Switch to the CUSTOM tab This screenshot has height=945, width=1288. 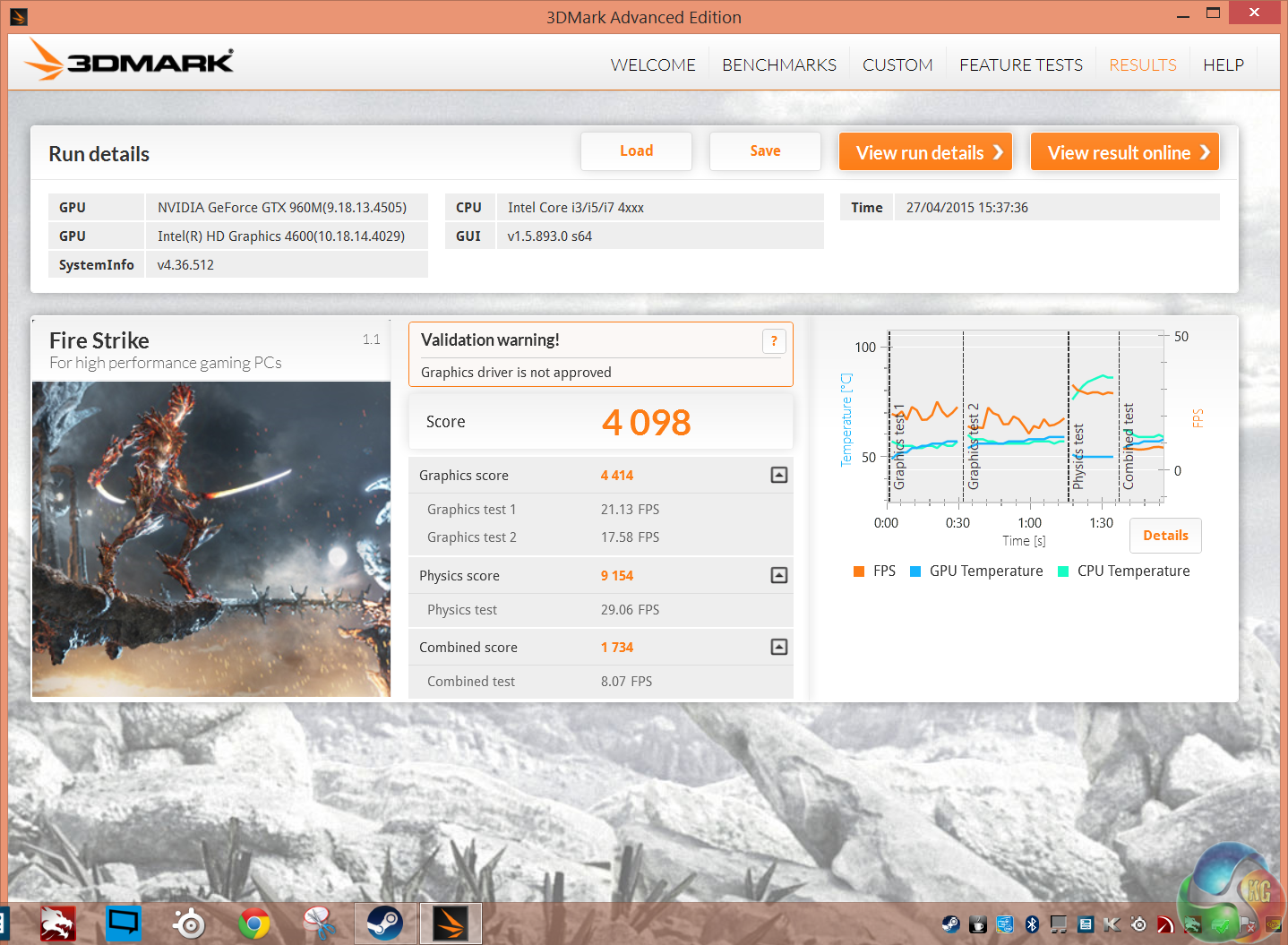point(897,64)
